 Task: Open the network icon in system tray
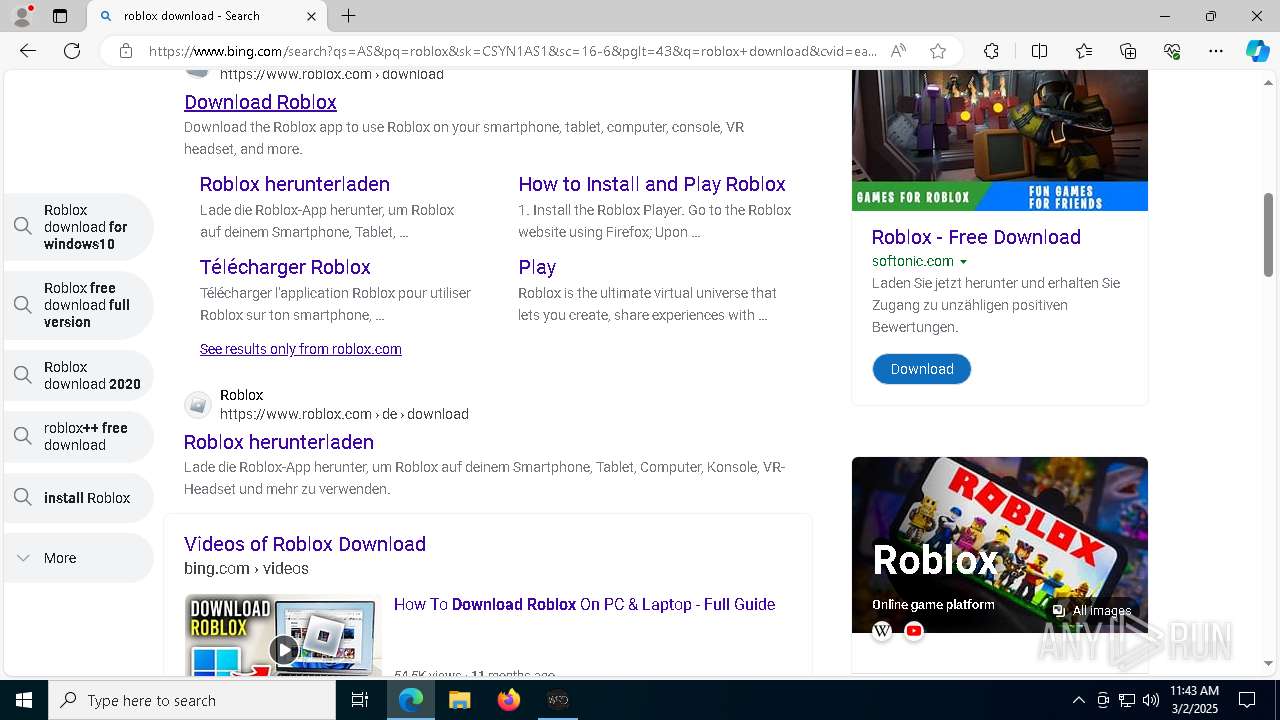pos(1127,700)
